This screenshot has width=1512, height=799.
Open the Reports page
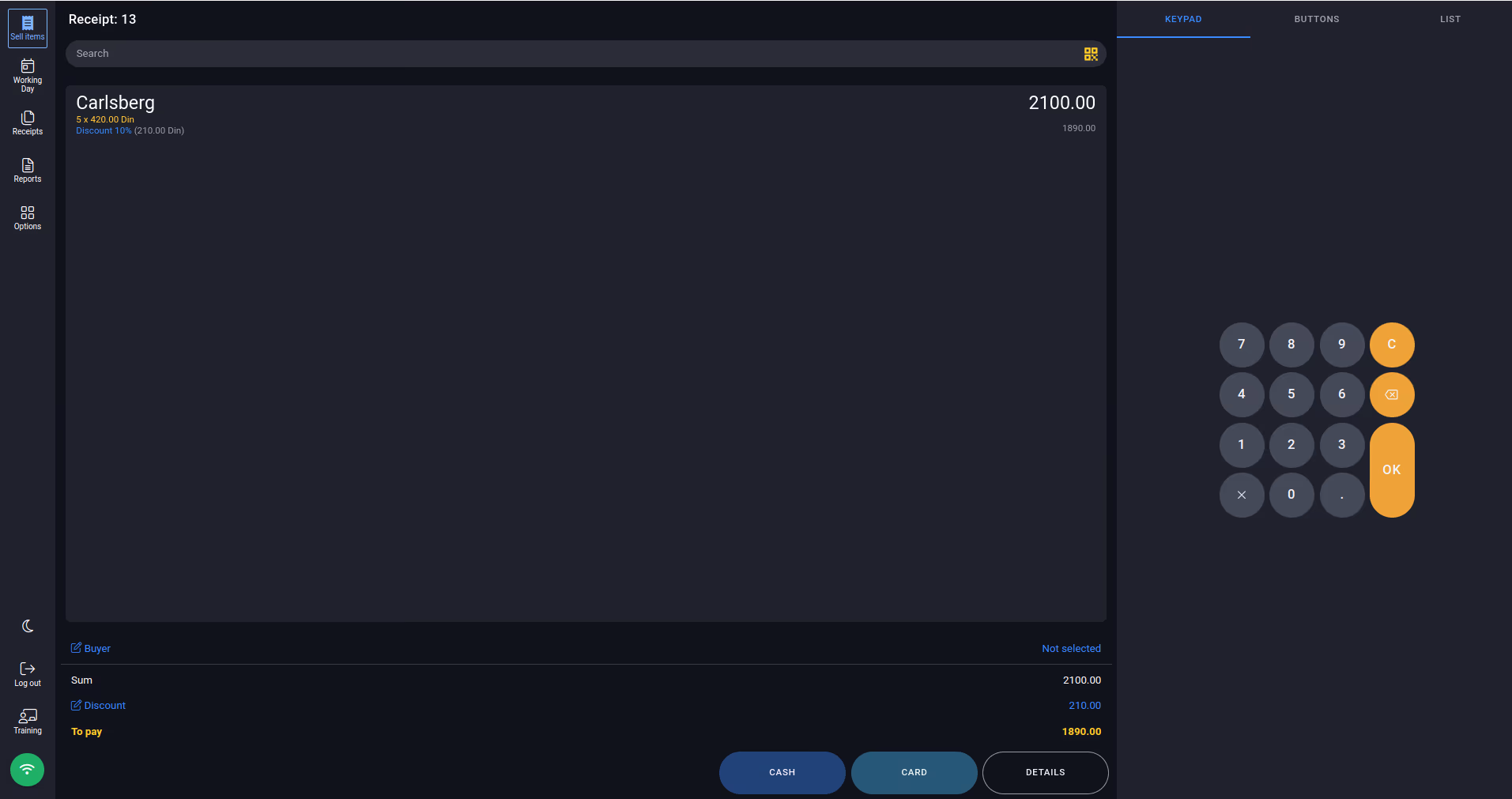pos(28,171)
